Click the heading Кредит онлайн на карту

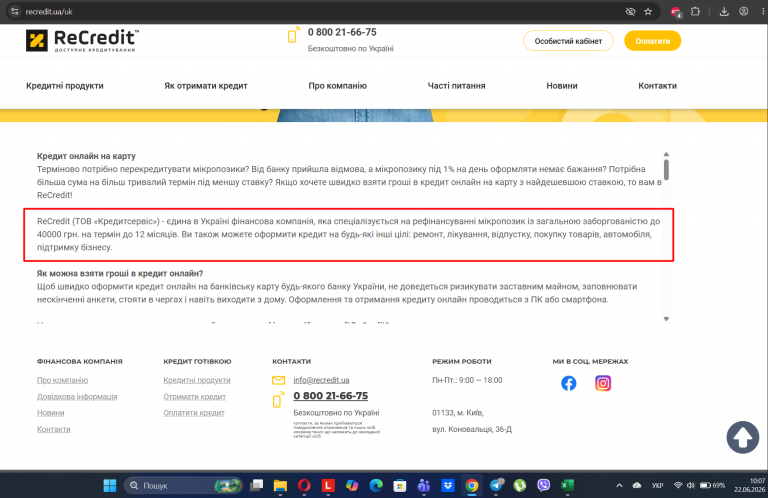86,156
